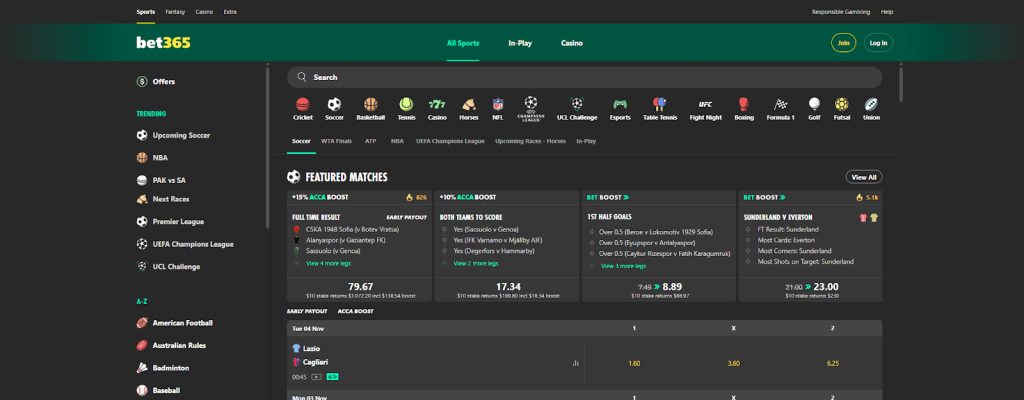Click the live stream icon under Cagliari
Viewport: 1024px width, 400px height.
click(317, 376)
